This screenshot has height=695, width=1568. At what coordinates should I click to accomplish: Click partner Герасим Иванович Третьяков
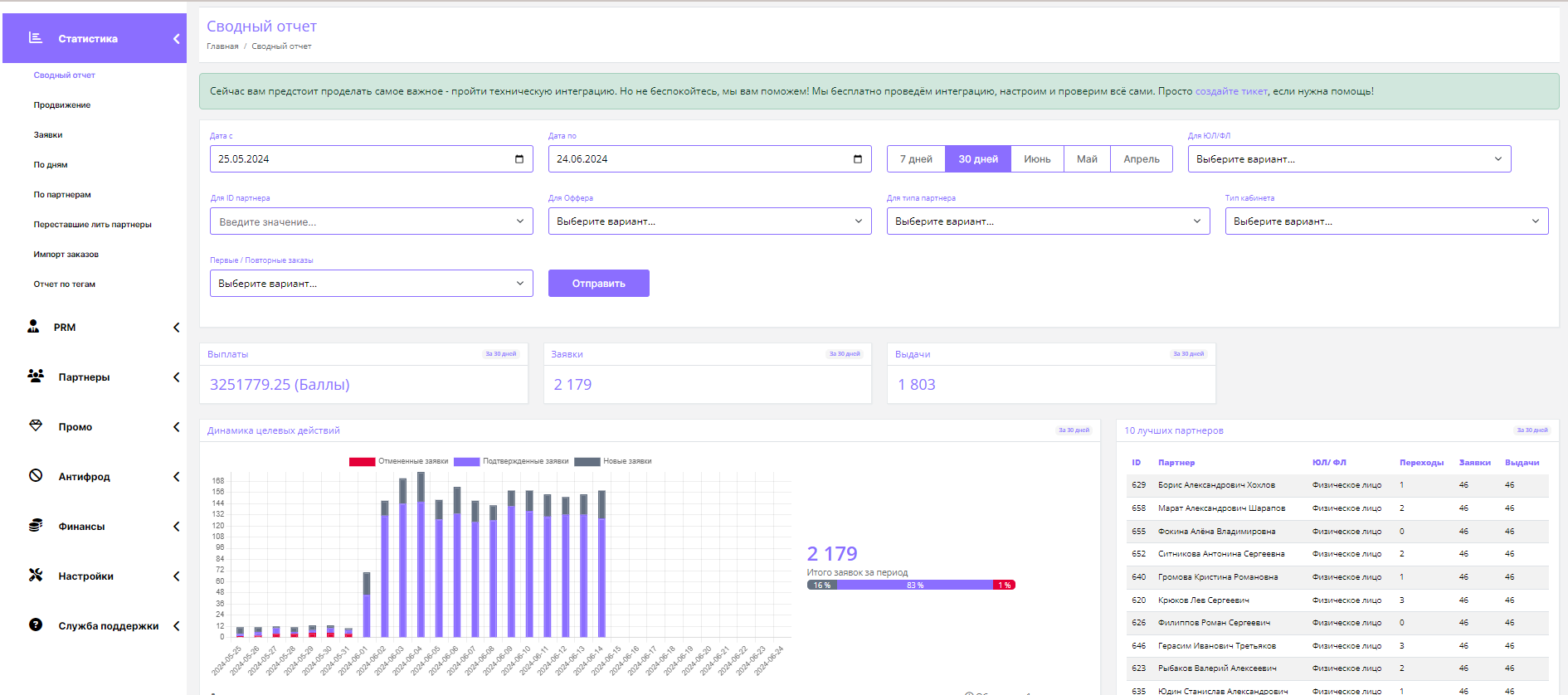(x=1217, y=646)
